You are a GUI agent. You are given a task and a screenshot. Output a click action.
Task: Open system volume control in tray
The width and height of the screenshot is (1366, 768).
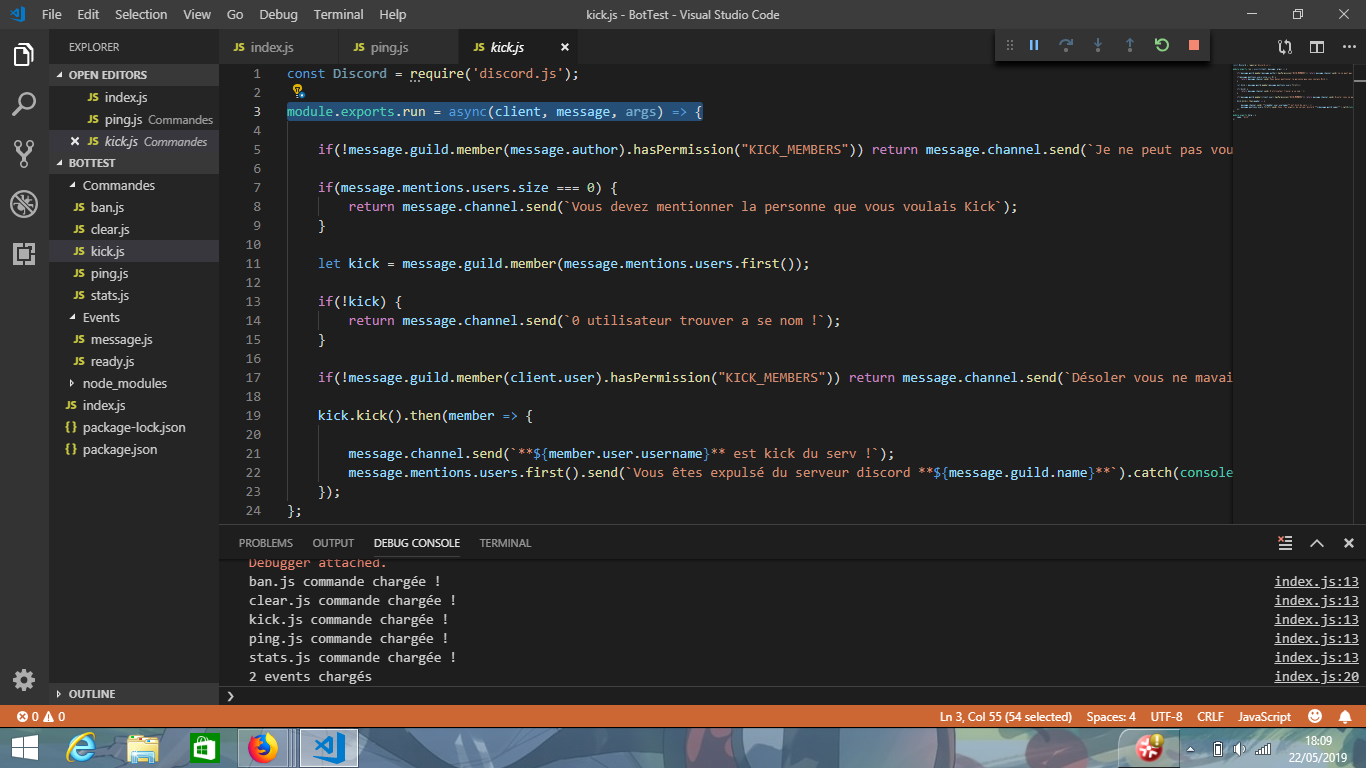pyautogui.click(x=1240, y=748)
